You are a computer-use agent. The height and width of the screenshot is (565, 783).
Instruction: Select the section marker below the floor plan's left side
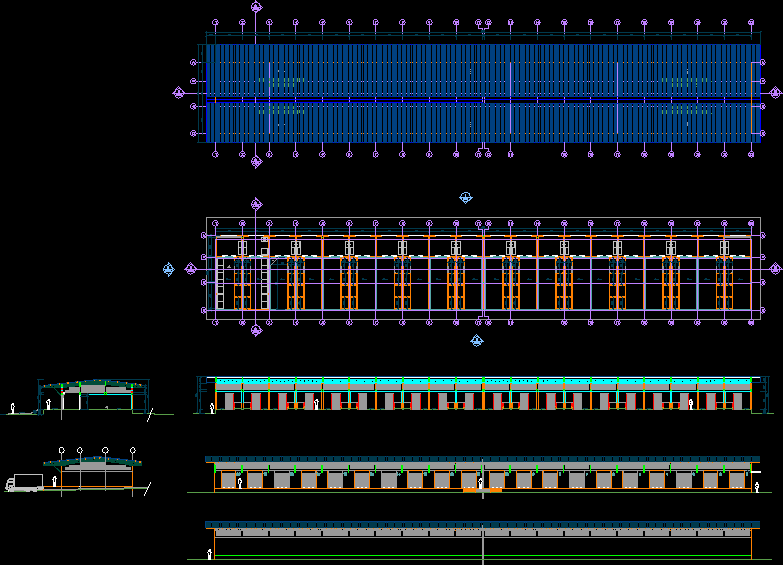click(x=256, y=330)
